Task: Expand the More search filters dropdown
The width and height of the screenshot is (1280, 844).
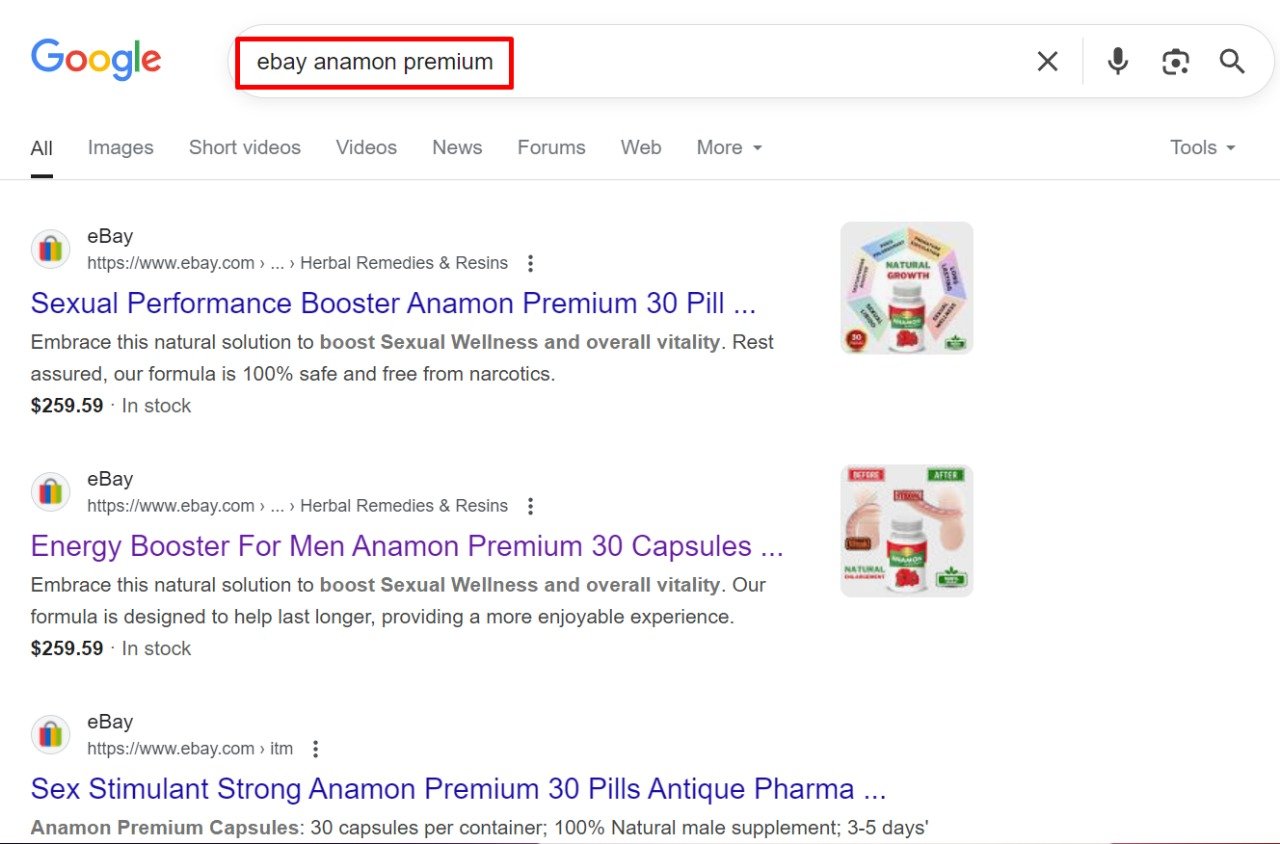Action: (729, 148)
